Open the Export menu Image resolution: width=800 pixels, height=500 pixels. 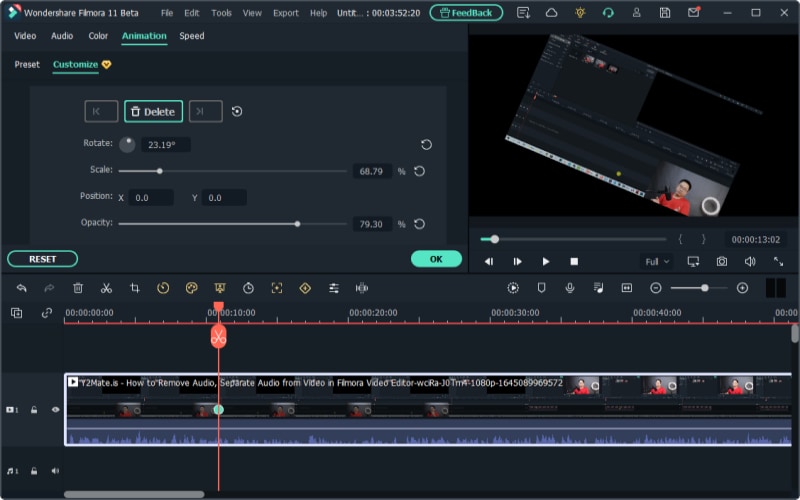coord(286,13)
